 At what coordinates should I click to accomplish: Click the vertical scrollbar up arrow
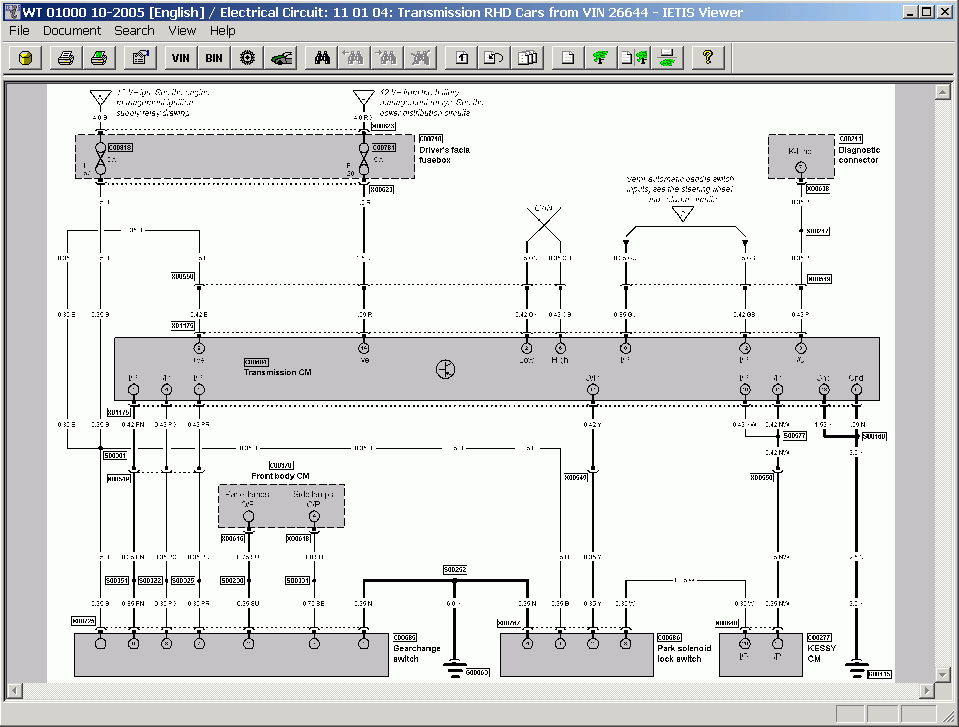(941, 92)
